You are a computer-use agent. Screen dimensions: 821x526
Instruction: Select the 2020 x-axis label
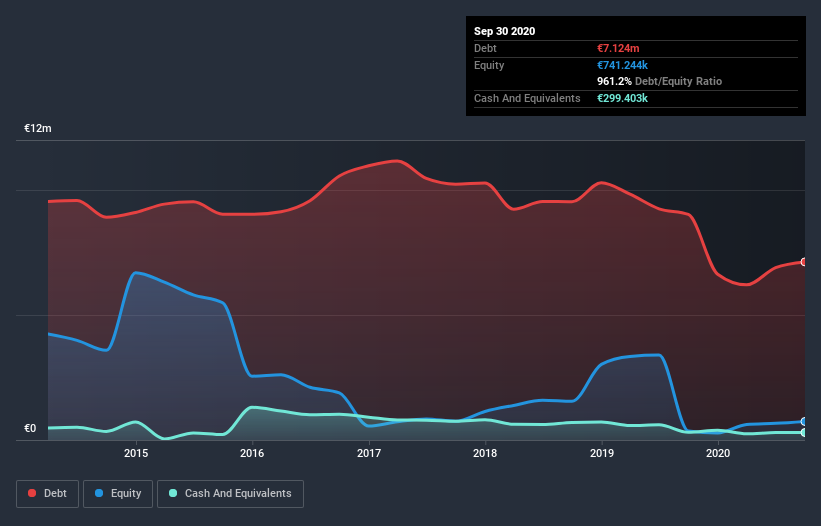click(718, 453)
